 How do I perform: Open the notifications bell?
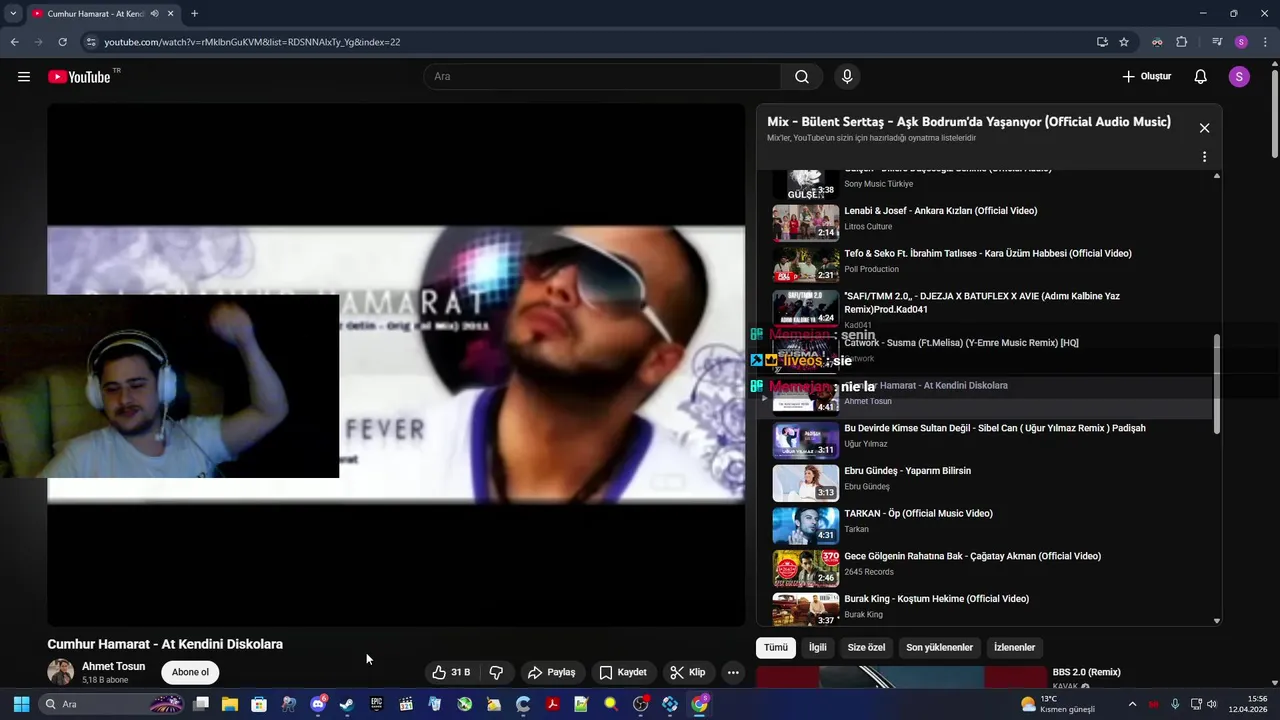(1201, 77)
